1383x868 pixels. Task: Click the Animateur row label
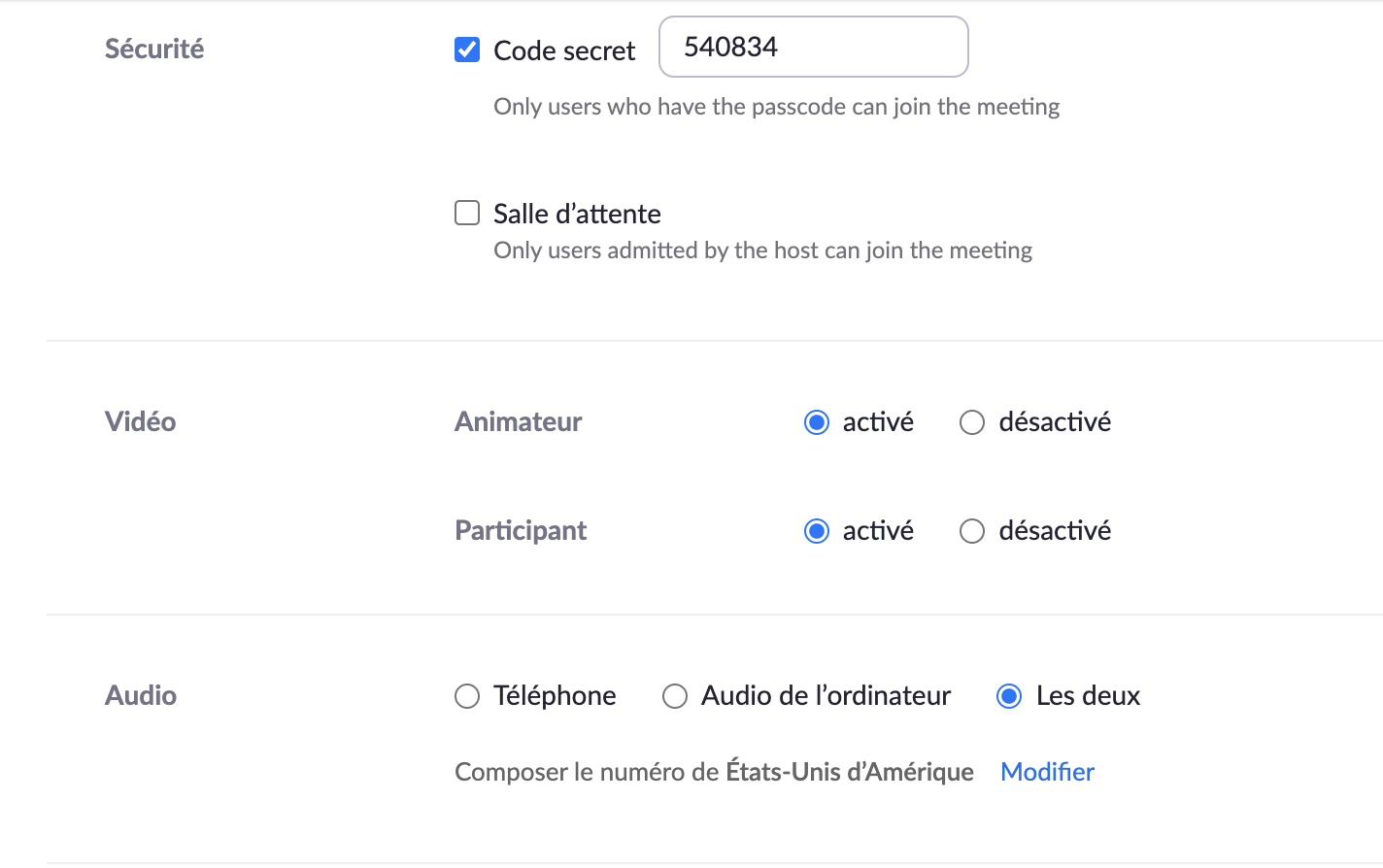(519, 421)
